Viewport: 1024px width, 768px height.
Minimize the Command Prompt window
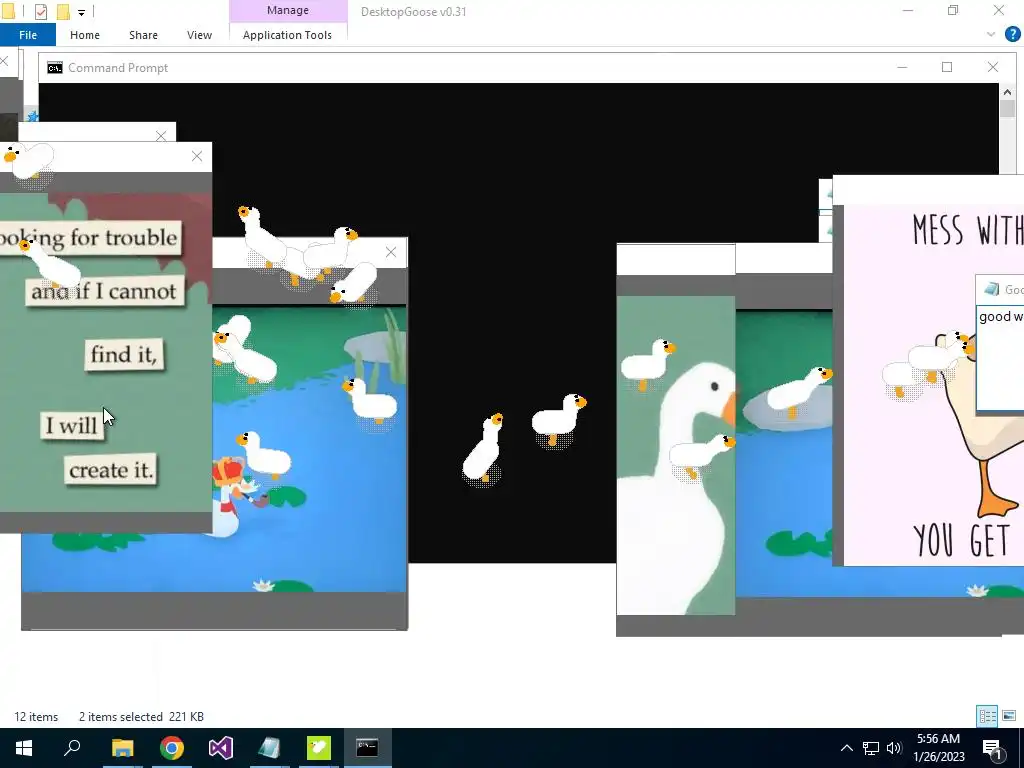902,67
